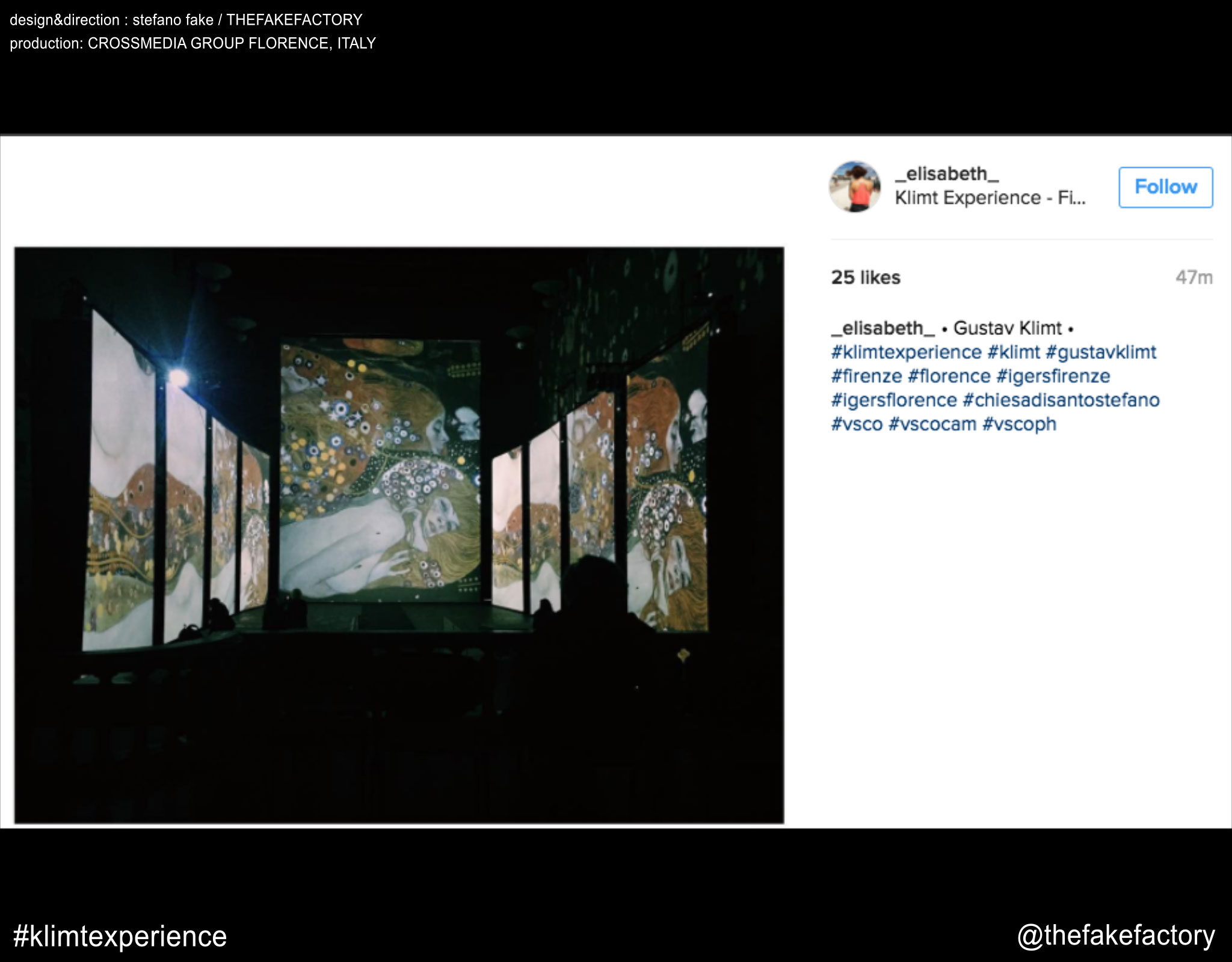Open _elisabeth_ profile picture avatar
The image size is (1232, 962).
(855, 186)
